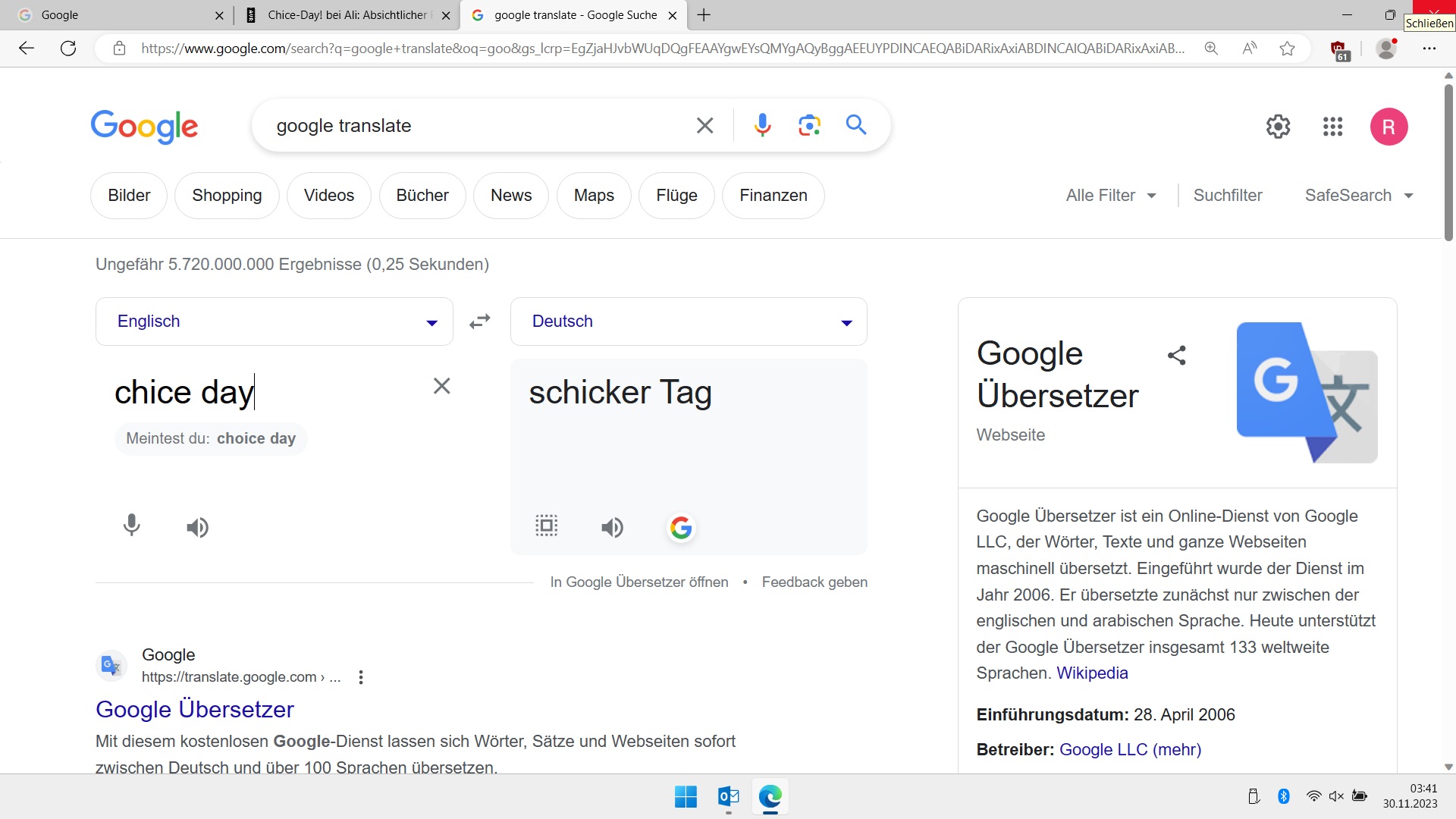Viewport: 1456px width, 819px height.
Task: Open the Wikipedia link in the panel
Action: (x=1092, y=673)
